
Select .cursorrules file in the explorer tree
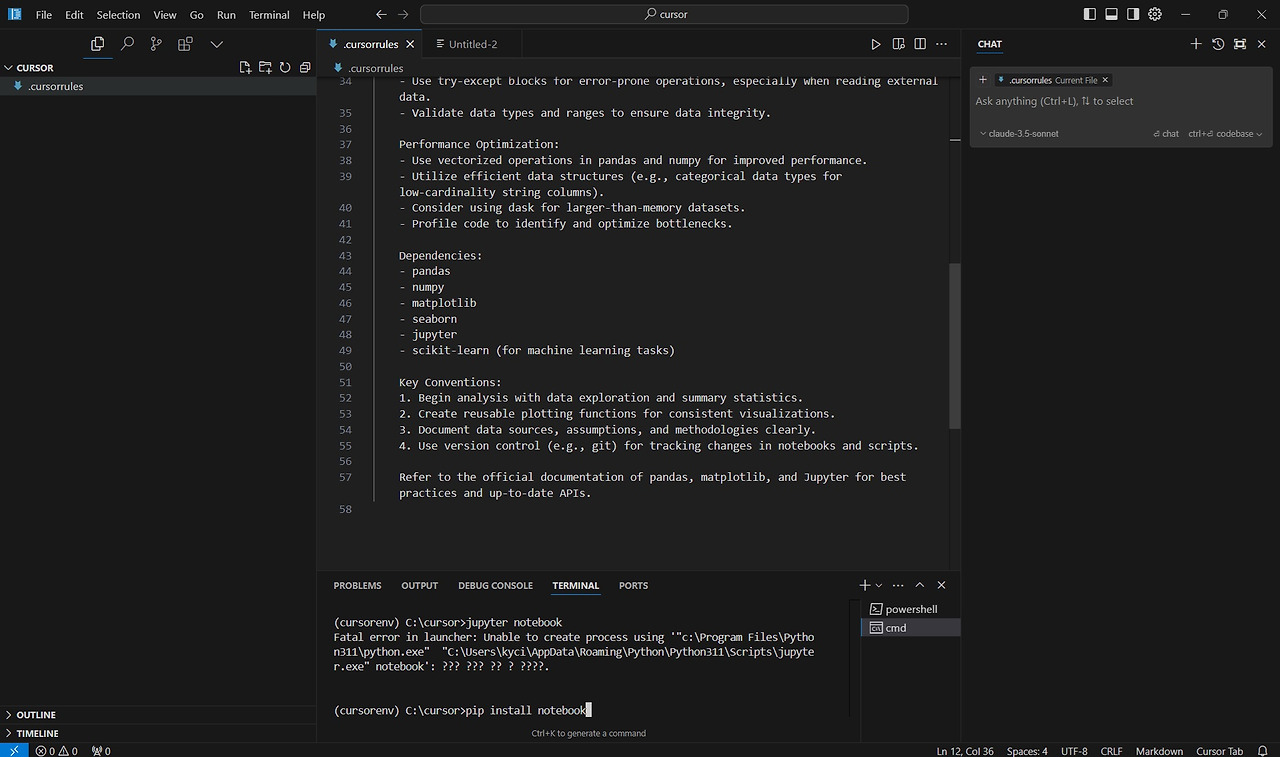click(157, 86)
